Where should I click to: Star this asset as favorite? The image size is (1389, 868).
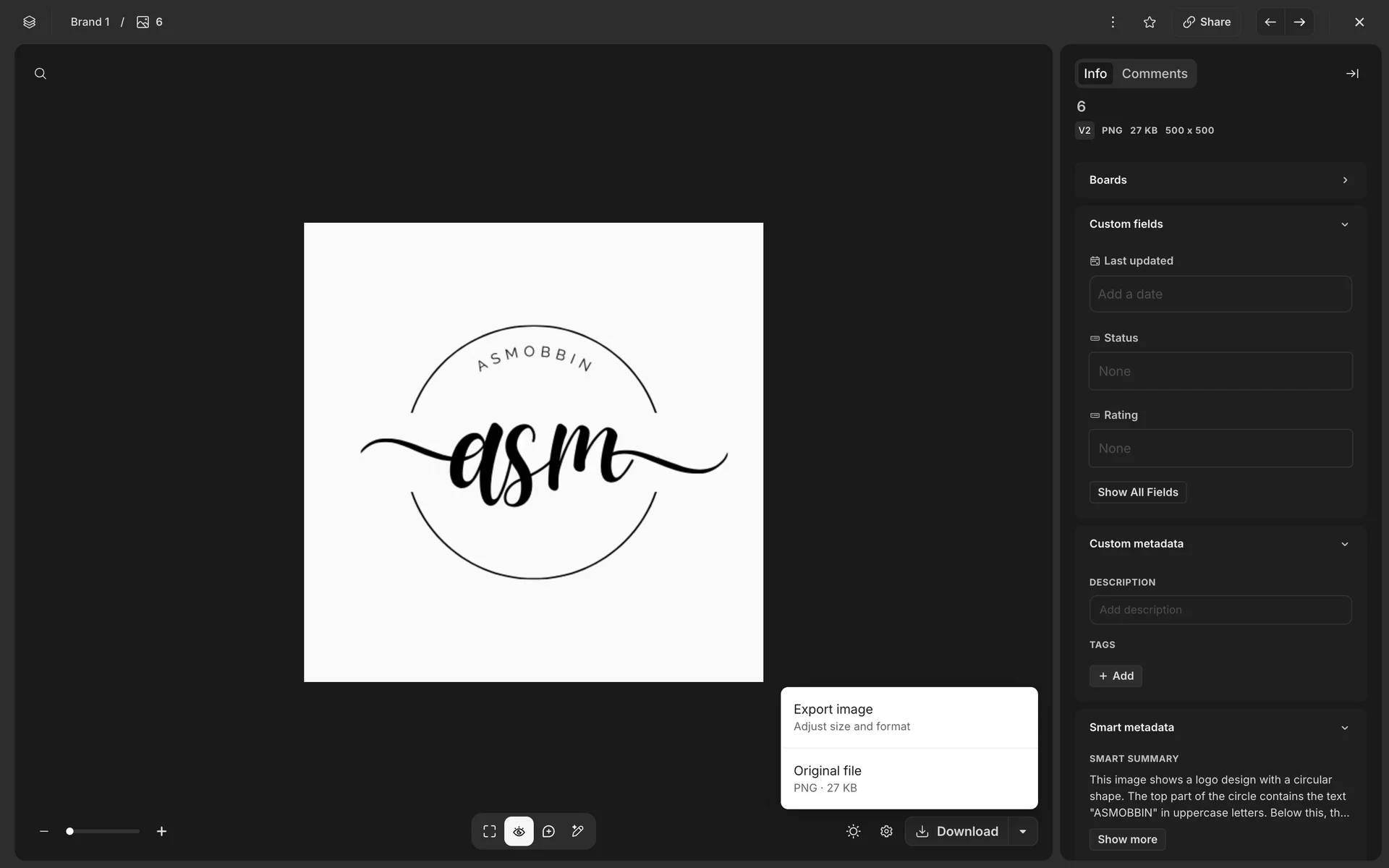[x=1150, y=22]
